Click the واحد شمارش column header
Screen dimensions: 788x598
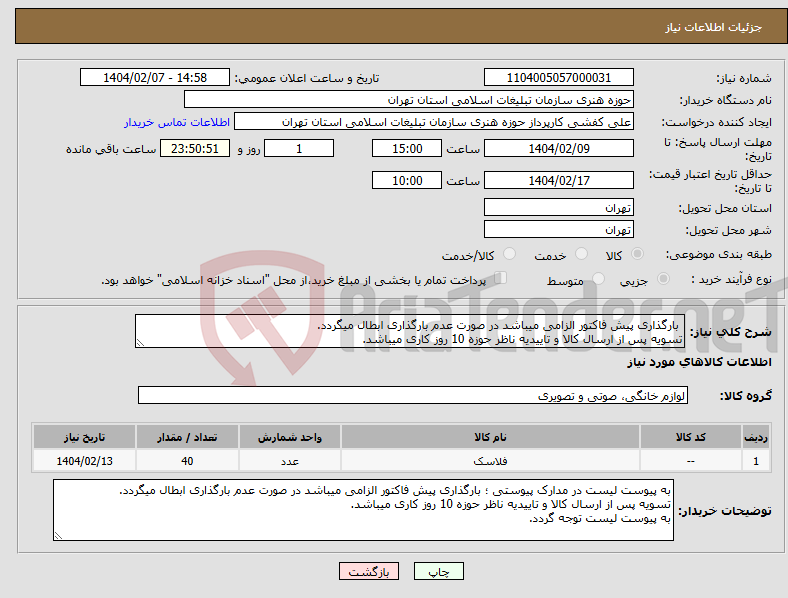coord(290,437)
